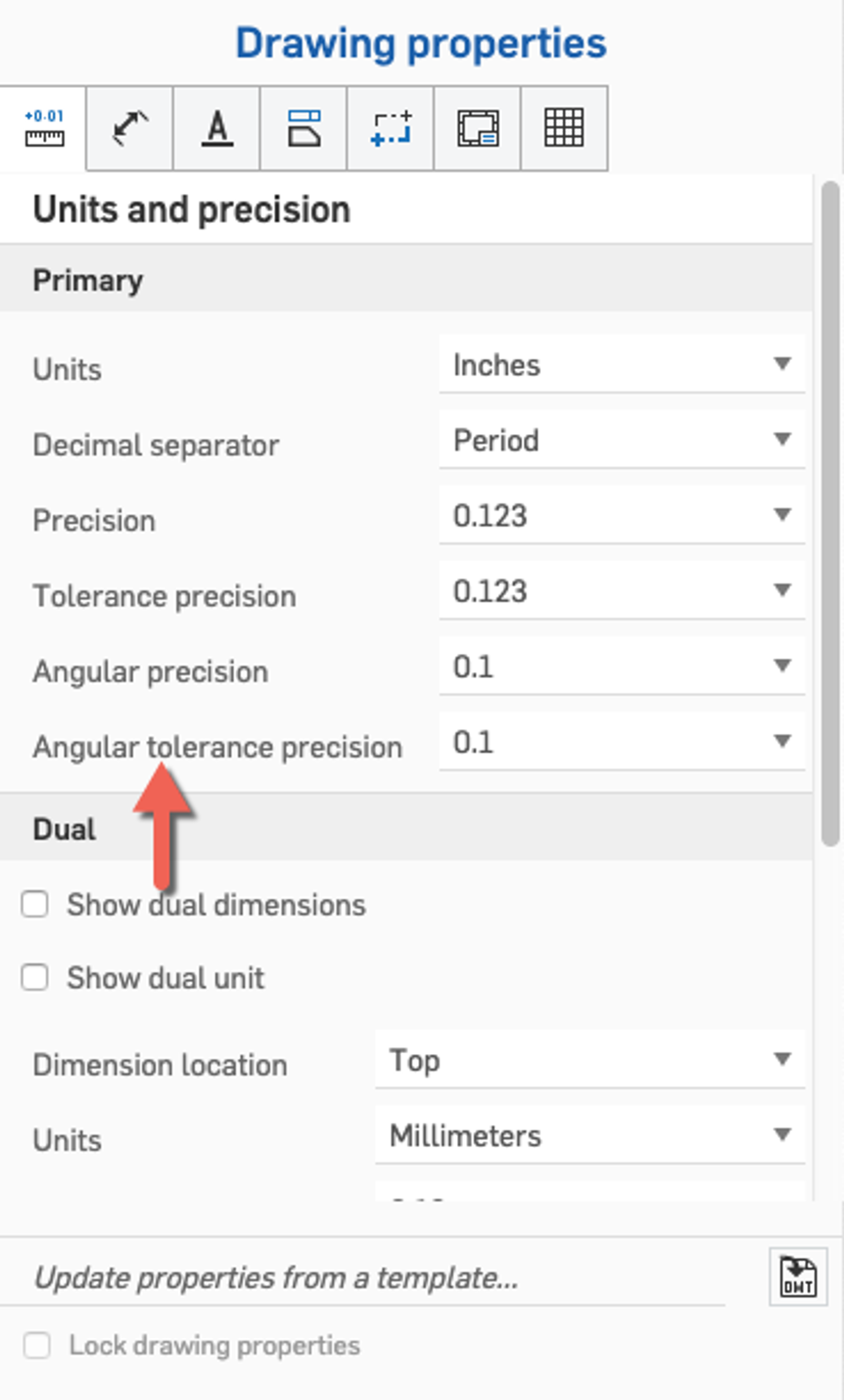Toggle the Show dual unit checkbox
844x1400 pixels.
coord(35,977)
